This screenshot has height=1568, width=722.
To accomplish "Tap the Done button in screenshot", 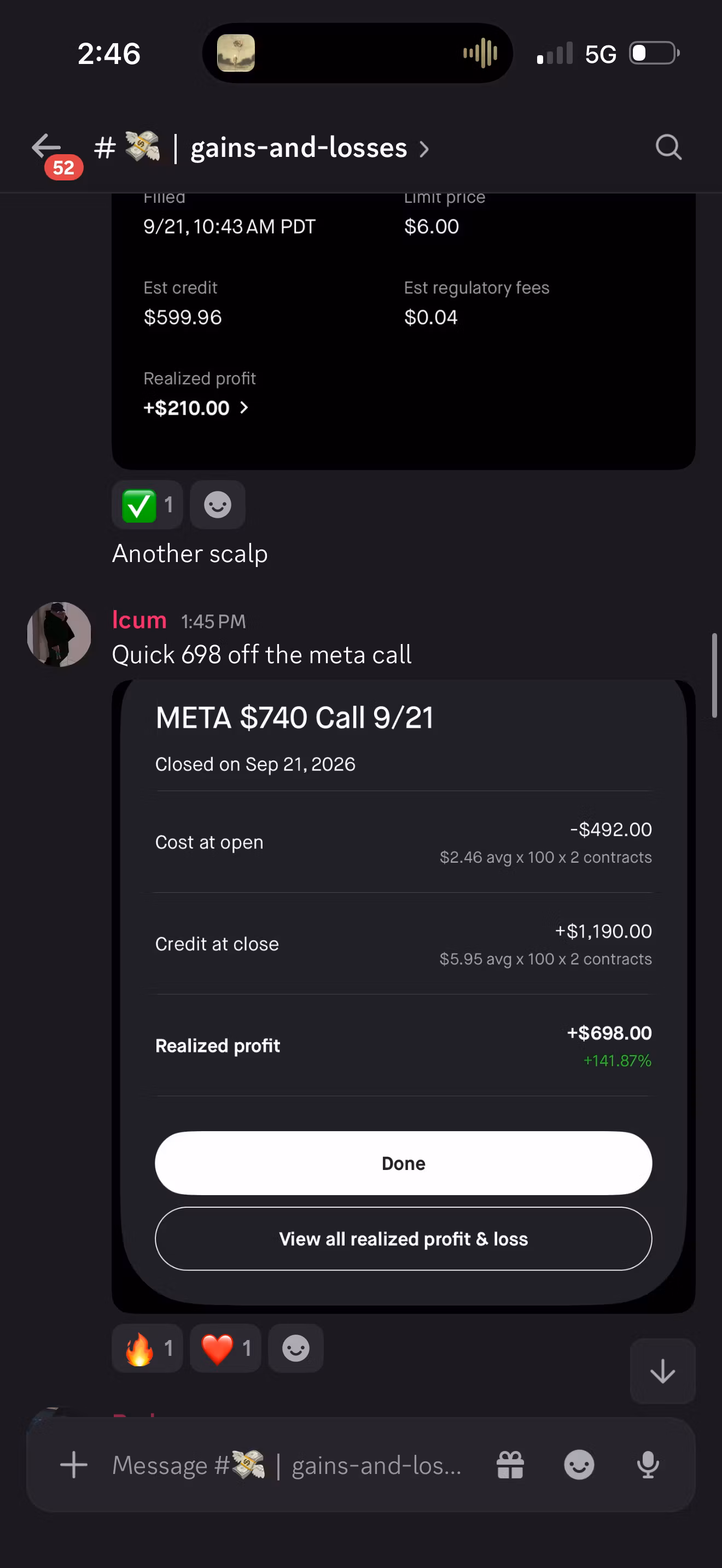I will pos(403,1163).
